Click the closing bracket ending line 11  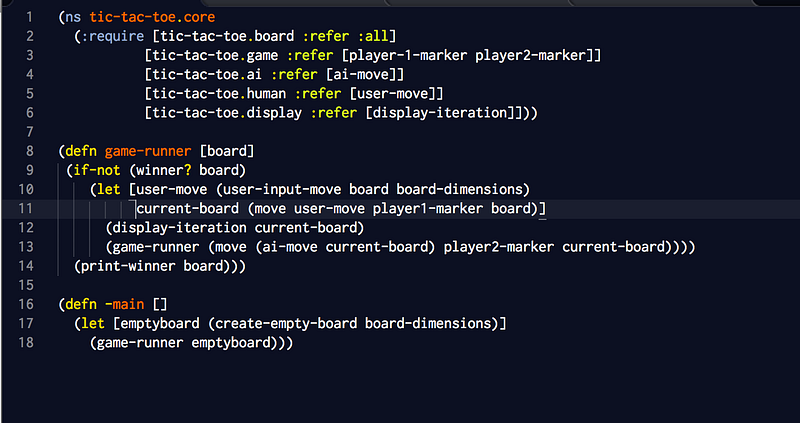point(542,209)
